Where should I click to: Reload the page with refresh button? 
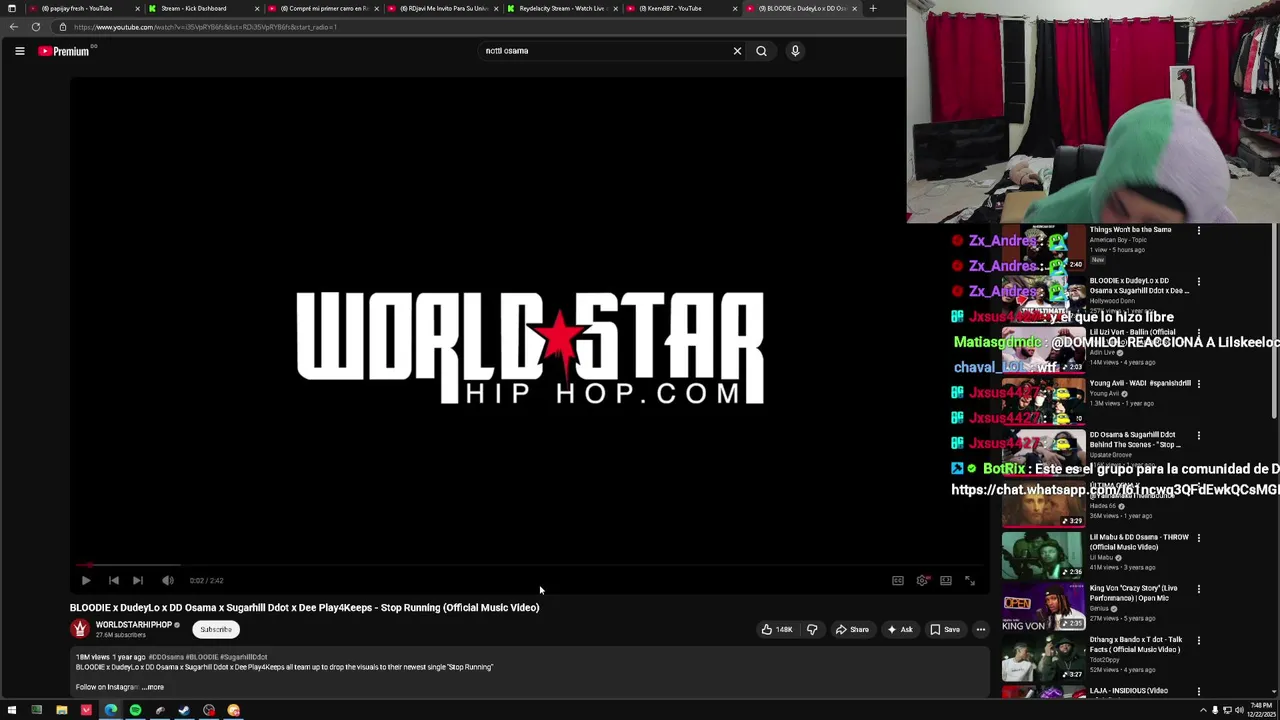35,27
